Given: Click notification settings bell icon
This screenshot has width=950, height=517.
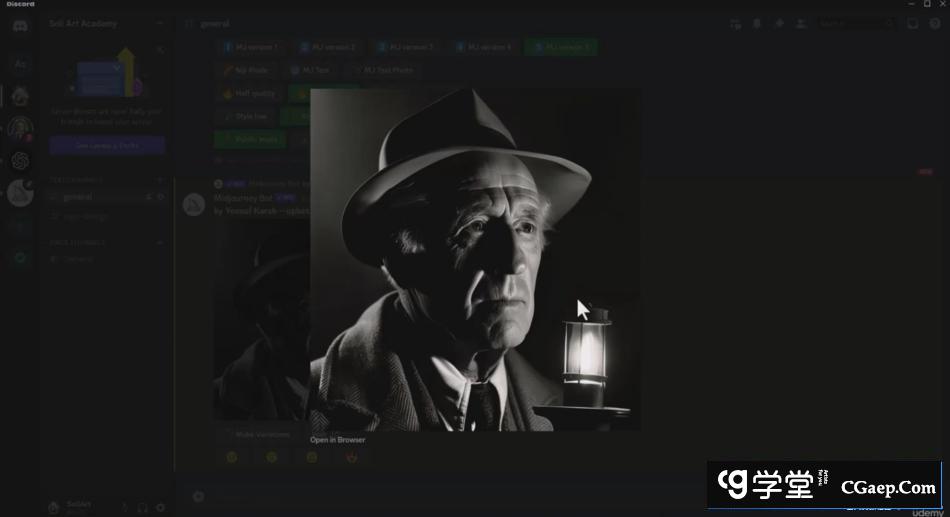Looking at the screenshot, I should [757, 23].
